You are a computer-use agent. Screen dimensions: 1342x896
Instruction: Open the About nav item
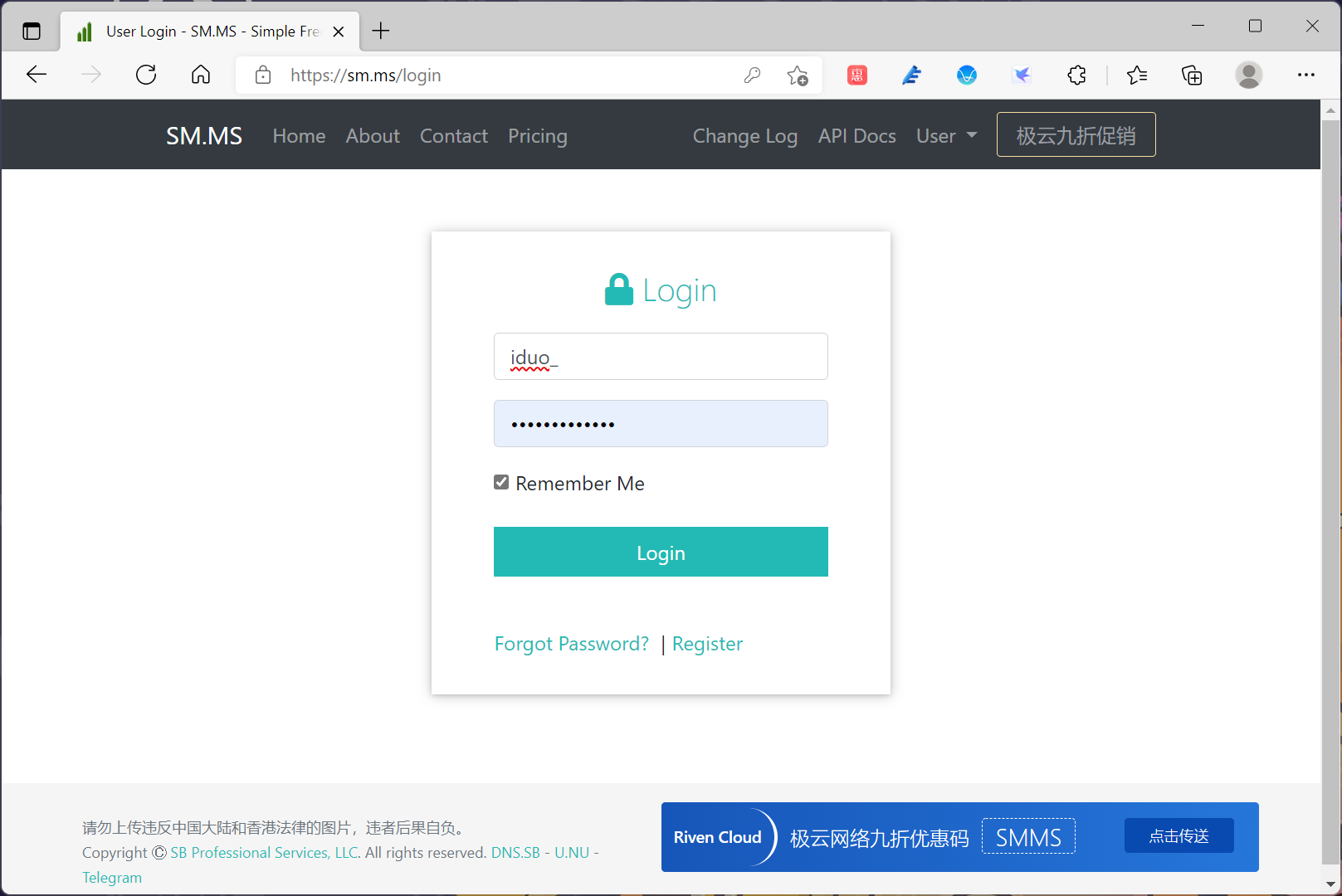373,136
